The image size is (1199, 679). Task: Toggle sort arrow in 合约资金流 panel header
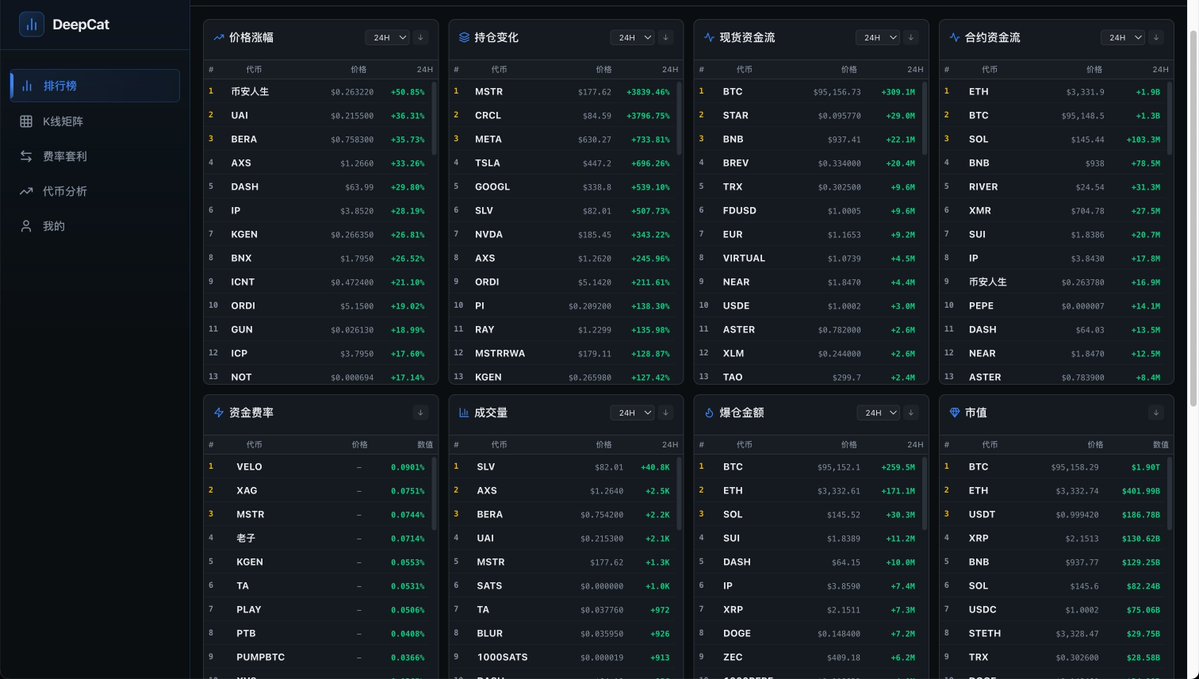[1156, 37]
